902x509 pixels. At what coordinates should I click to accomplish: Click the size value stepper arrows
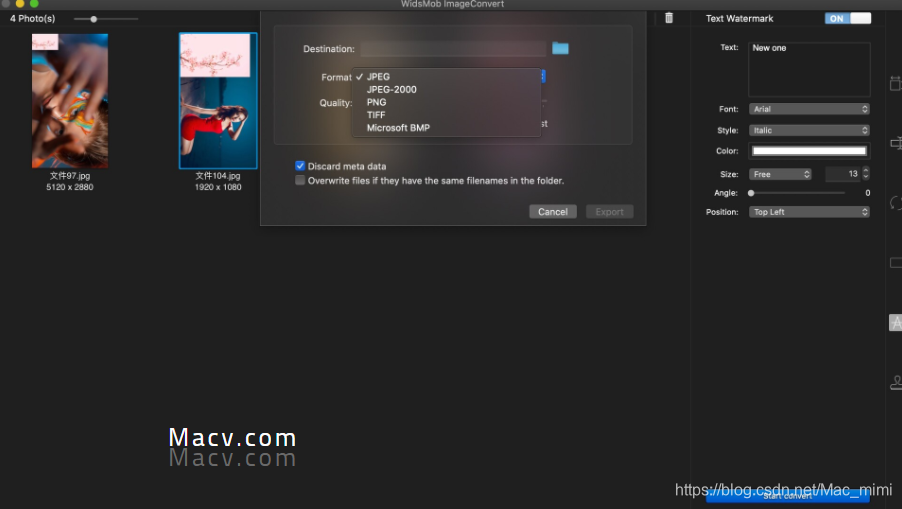tap(866, 174)
